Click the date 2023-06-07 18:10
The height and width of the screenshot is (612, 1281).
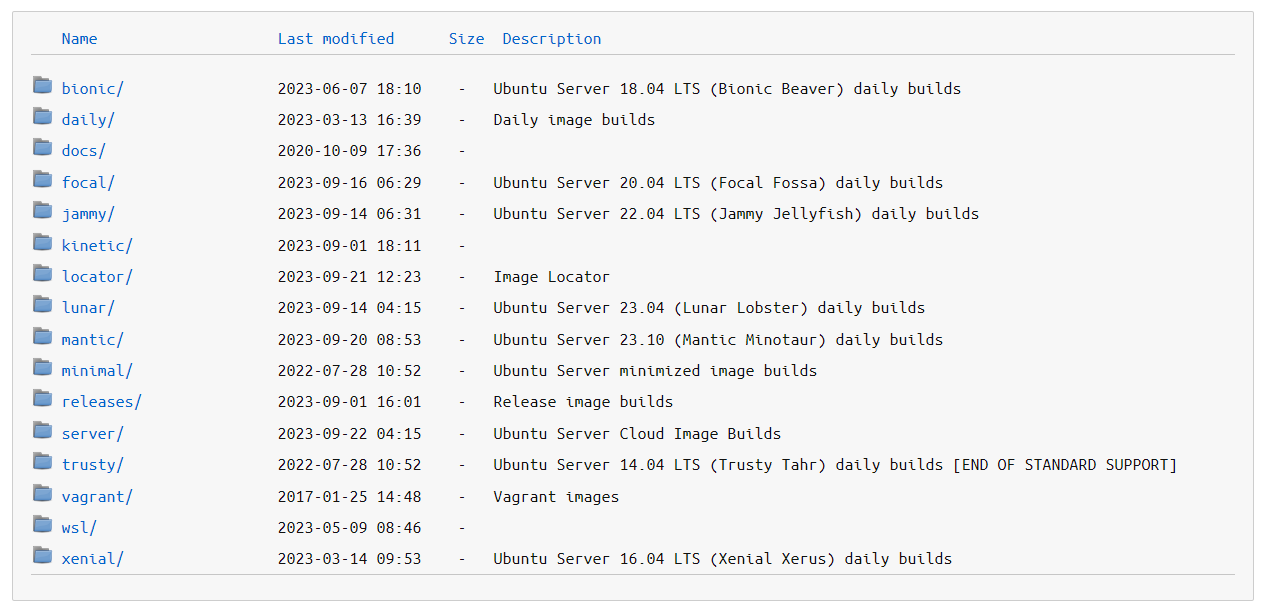click(350, 89)
